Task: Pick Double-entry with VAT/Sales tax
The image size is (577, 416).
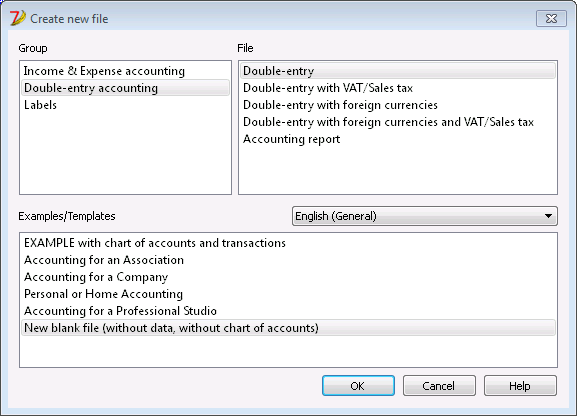Action: (x=398, y=88)
